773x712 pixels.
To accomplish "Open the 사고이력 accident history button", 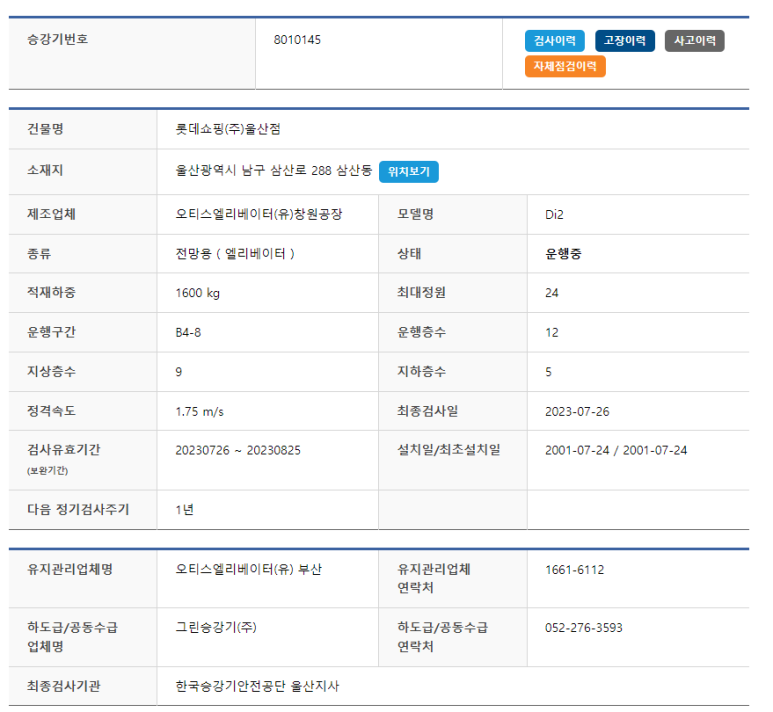I will [695, 40].
